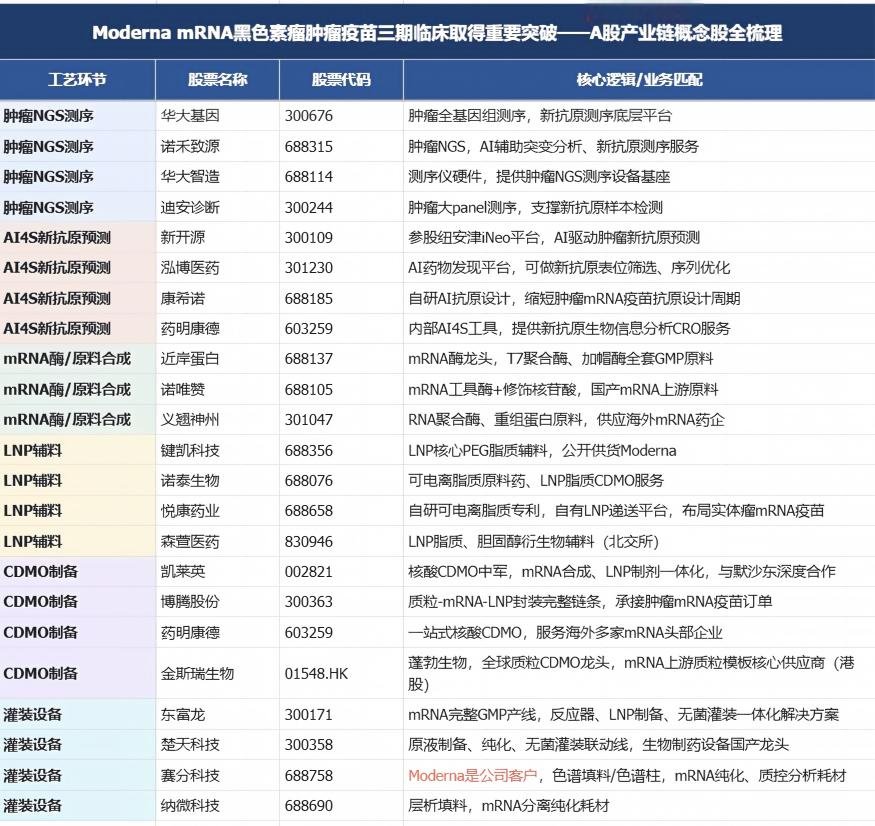Click stock code 300363

309,602
